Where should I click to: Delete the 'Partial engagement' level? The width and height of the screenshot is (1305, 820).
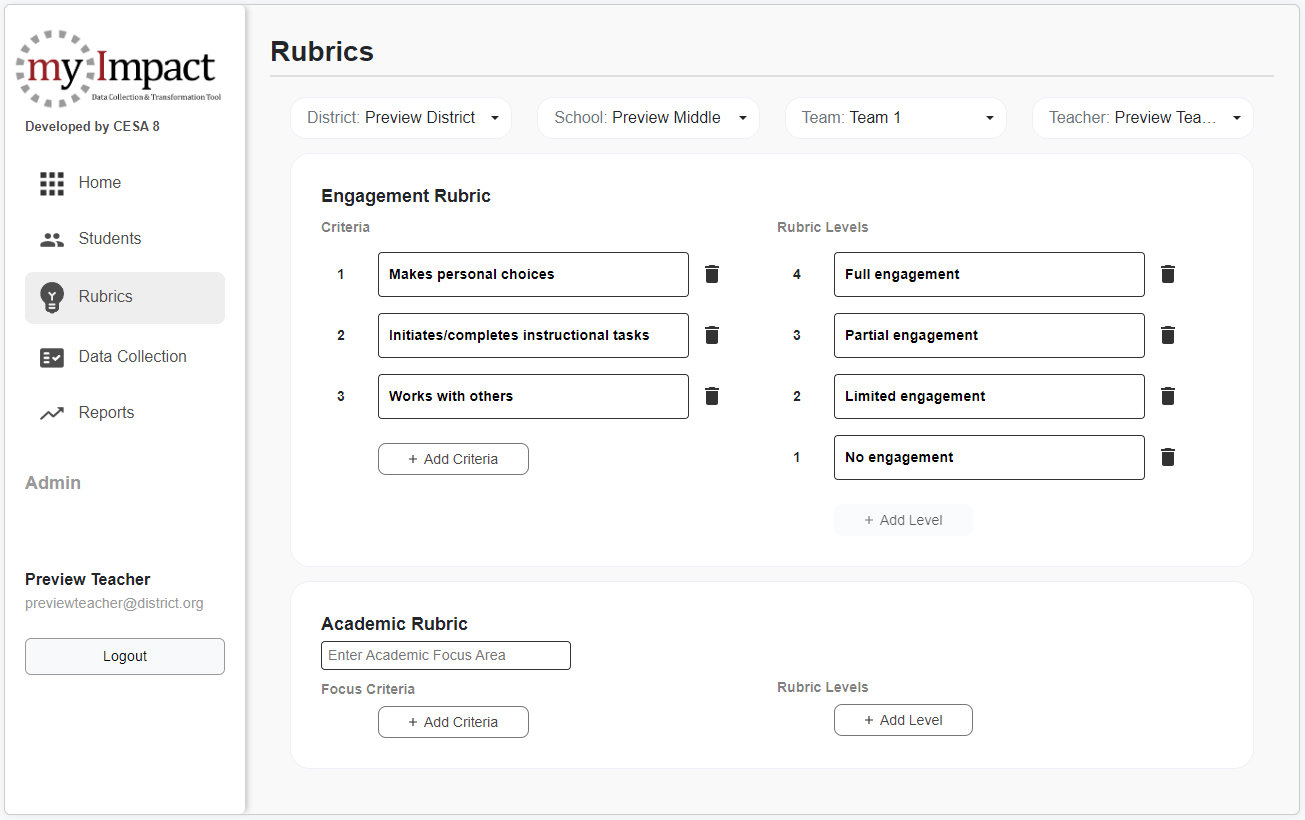1168,335
